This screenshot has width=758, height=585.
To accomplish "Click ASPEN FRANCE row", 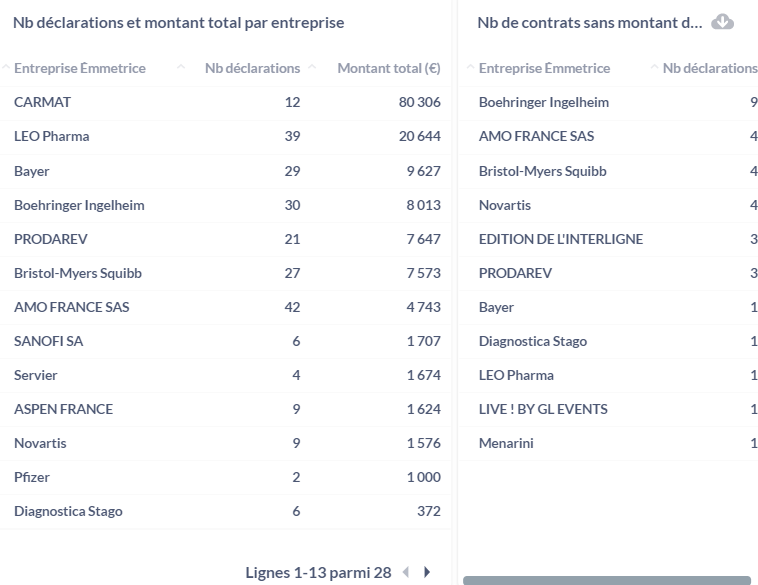I will [225, 409].
